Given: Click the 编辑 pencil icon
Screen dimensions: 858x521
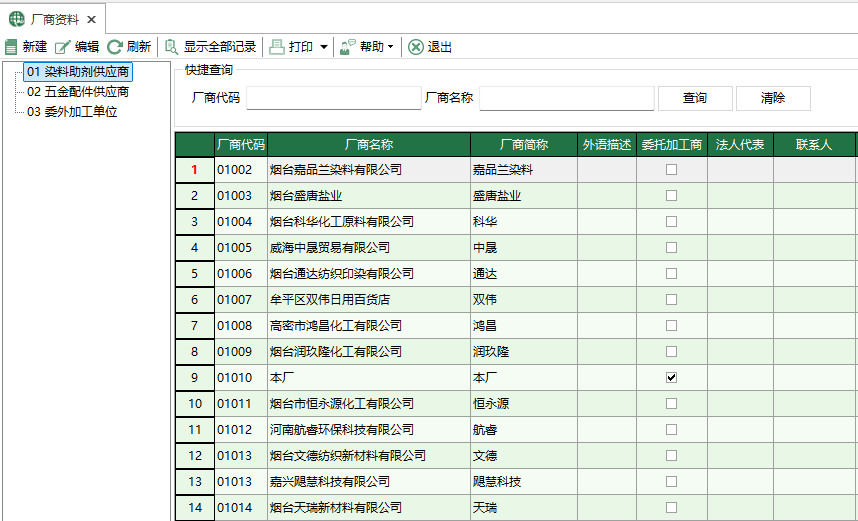Looking at the screenshot, I should [x=62, y=47].
